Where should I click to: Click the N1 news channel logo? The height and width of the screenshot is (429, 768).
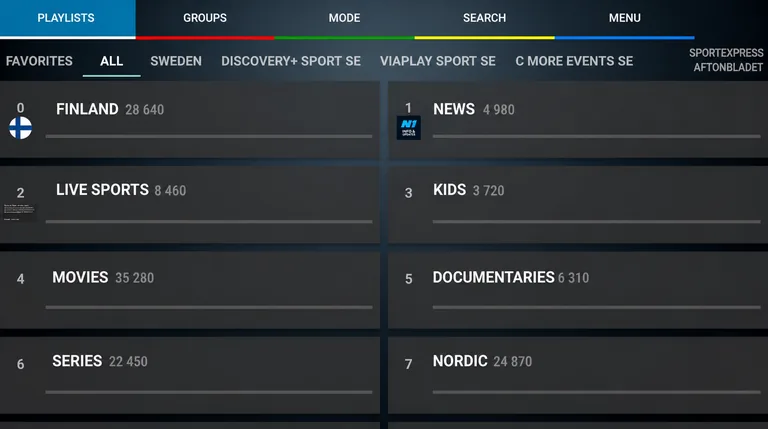(x=408, y=128)
